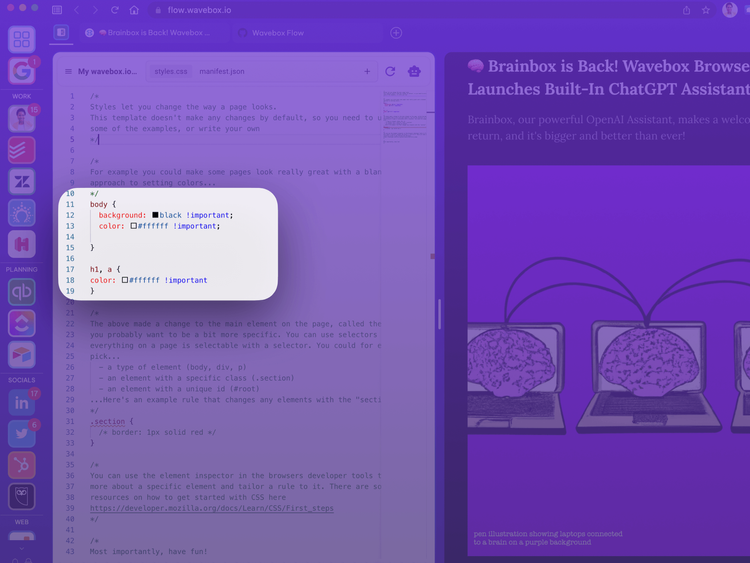Viewport: 750px width, 563px height.
Task: Open the My wavebox.io hamburger menu
Action: (68, 71)
